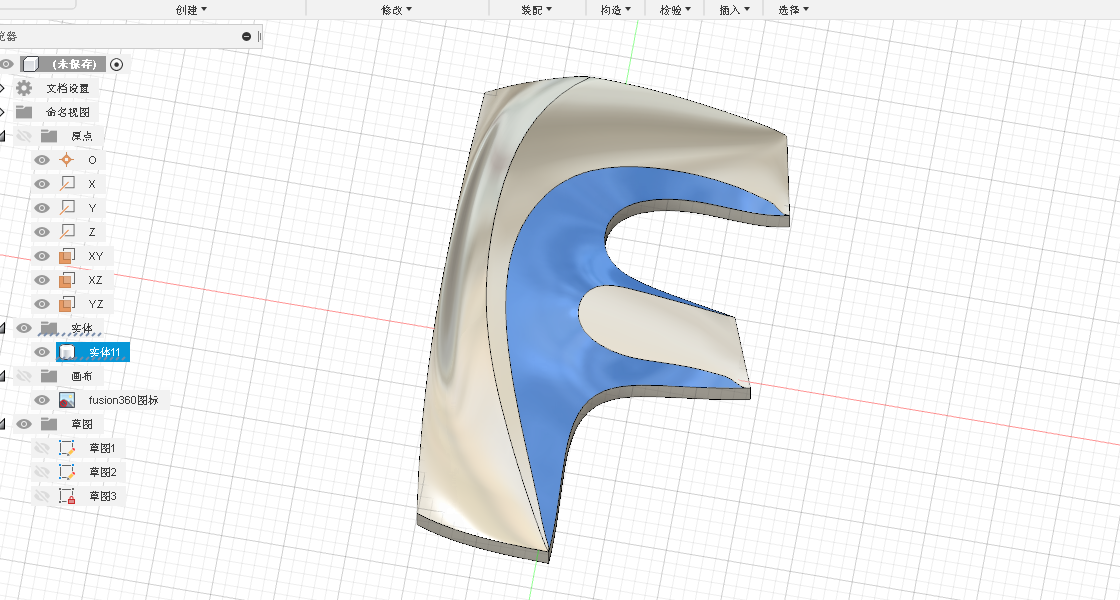Image resolution: width=1120 pixels, height=600 pixels.
Task: Click the 原点 folder icon
Action: (x=49, y=136)
